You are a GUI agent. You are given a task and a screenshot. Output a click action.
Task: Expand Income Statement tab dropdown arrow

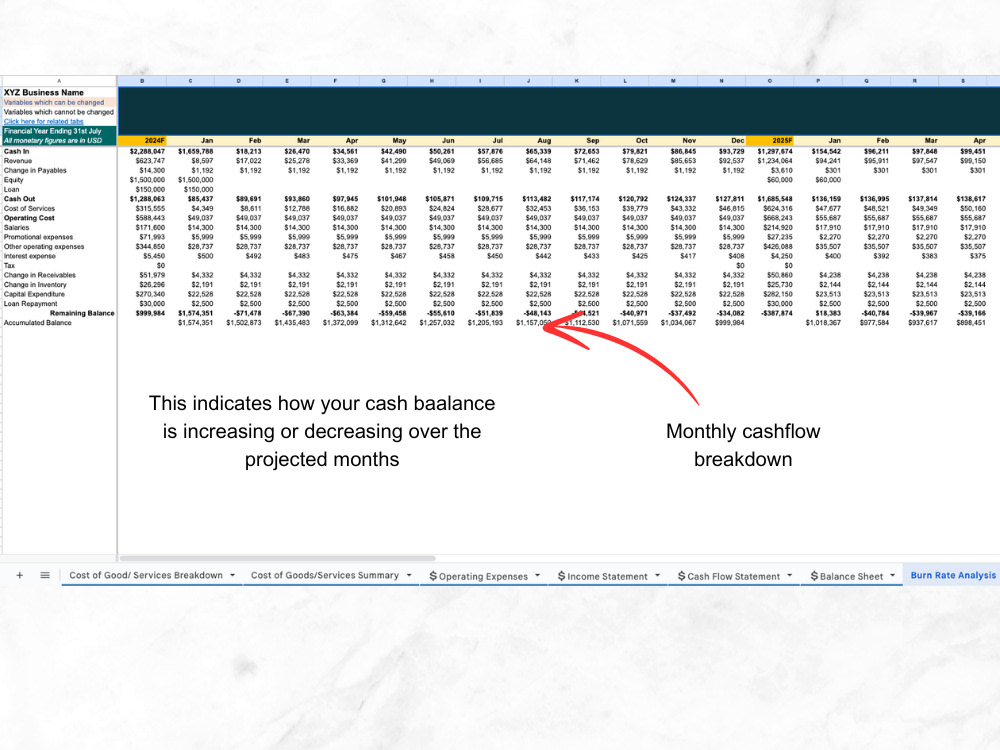coord(658,575)
